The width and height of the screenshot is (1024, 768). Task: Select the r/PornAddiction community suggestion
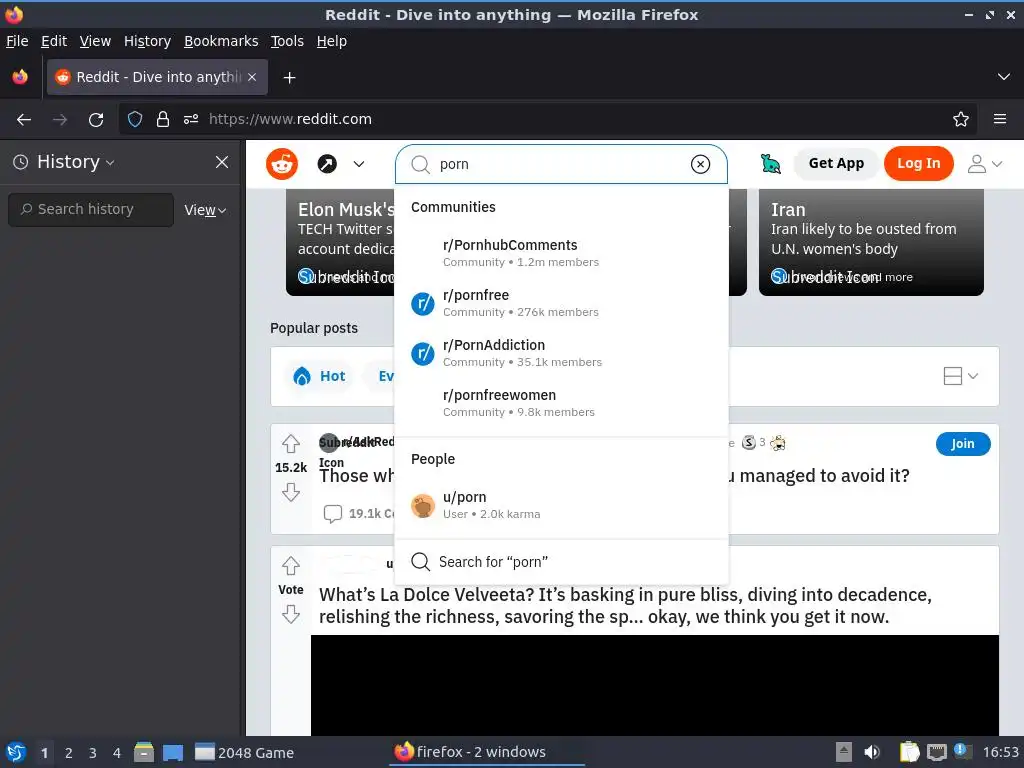(x=561, y=353)
